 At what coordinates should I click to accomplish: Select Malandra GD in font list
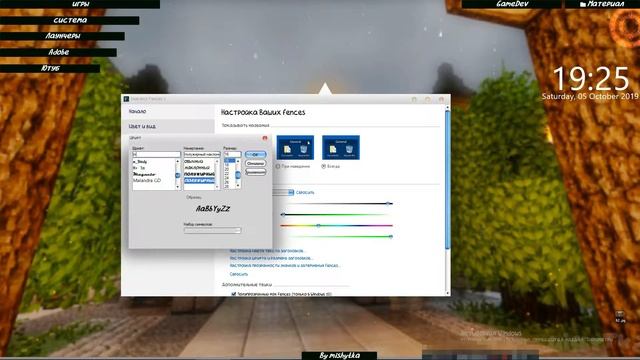point(147,180)
